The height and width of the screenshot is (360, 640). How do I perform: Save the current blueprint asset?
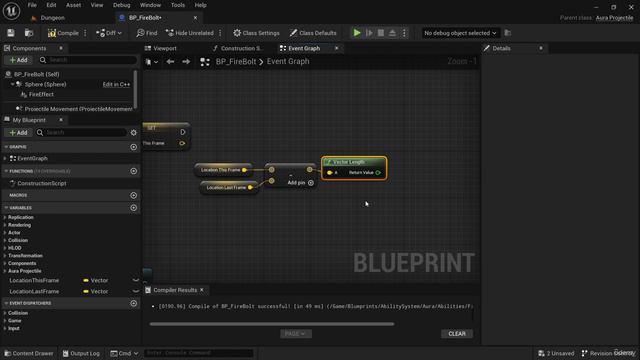coord(11,33)
